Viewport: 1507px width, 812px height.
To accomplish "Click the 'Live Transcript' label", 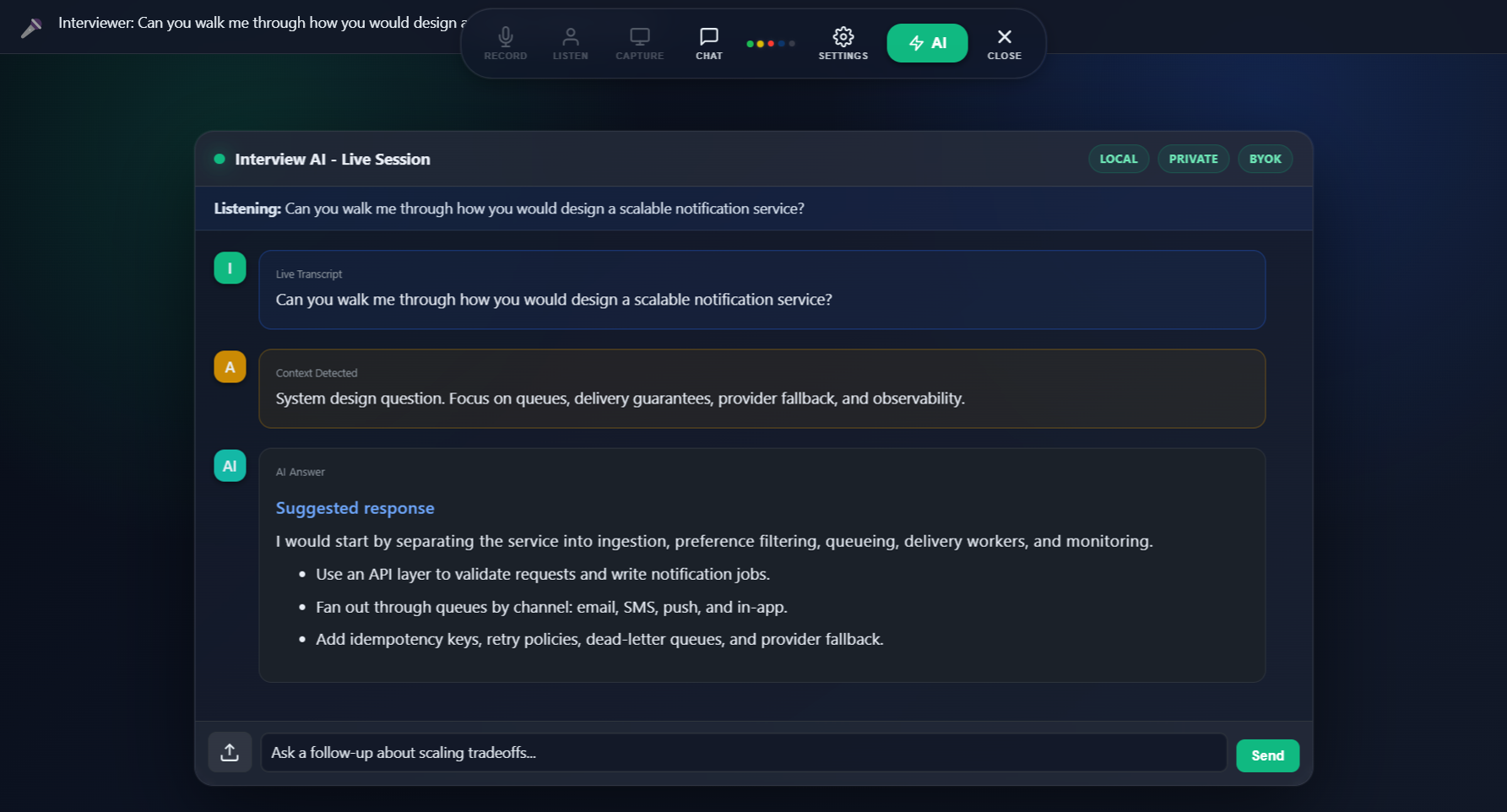I will point(309,274).
